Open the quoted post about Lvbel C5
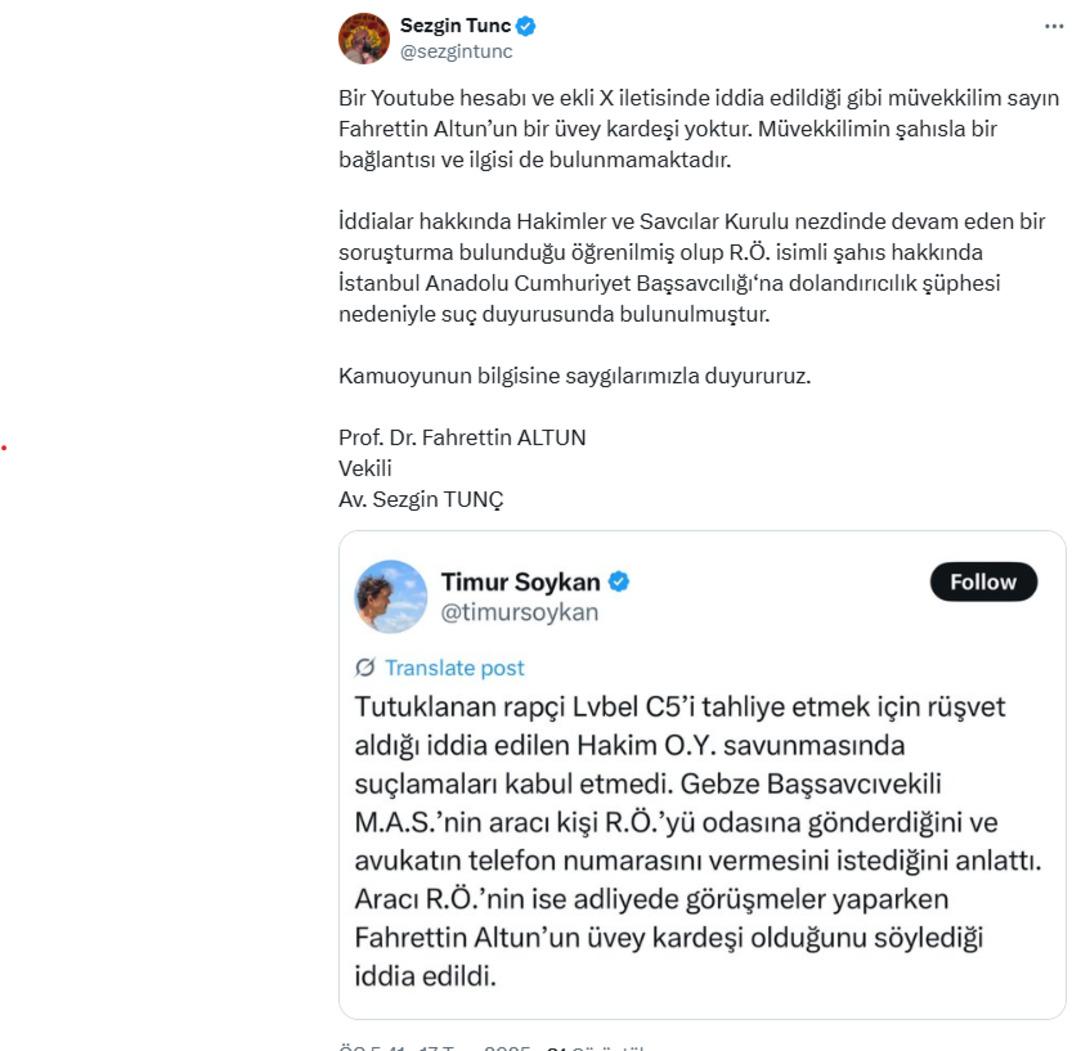Viewport: 1080px width, 1051px height. (698, 842)
